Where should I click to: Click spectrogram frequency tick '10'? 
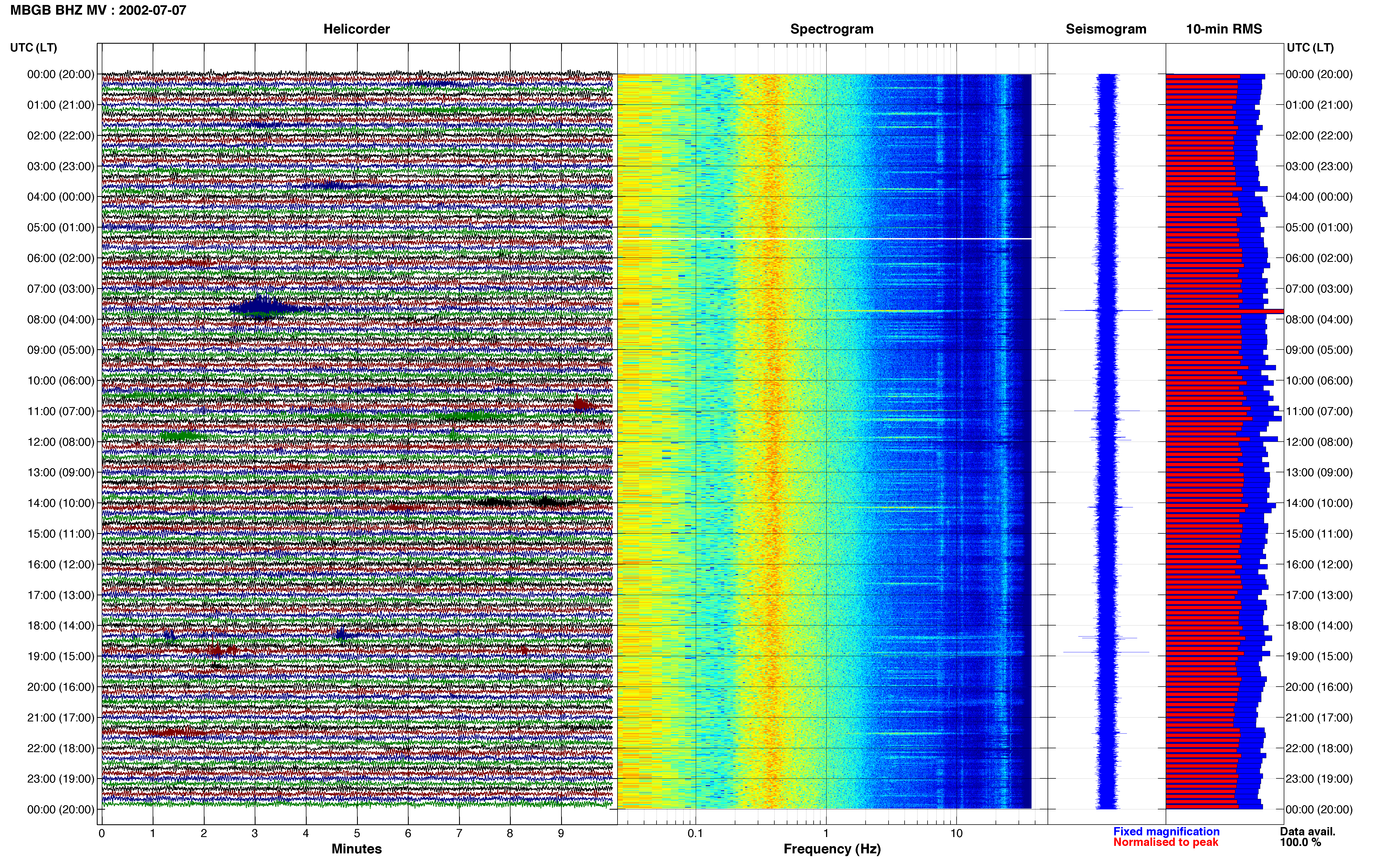[x=956, y=833]
